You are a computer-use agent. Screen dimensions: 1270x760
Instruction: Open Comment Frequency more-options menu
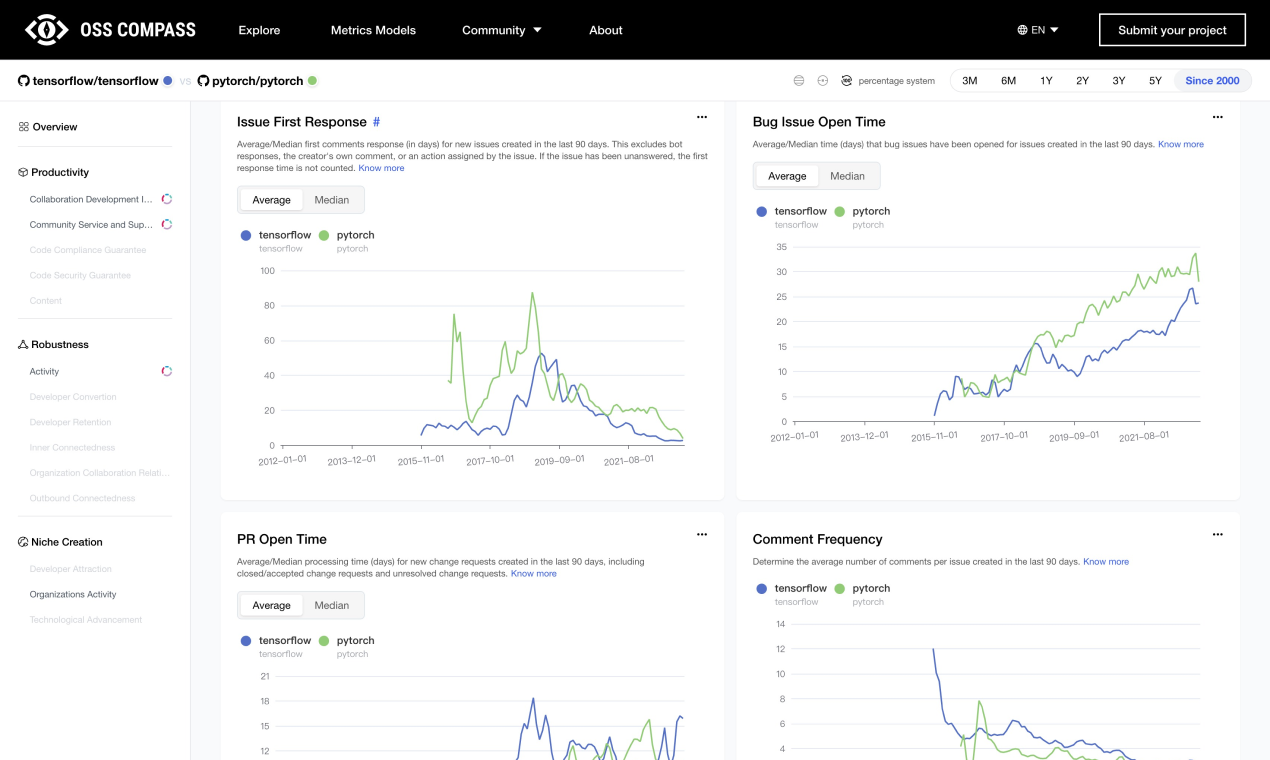(x=1217, y=534)
